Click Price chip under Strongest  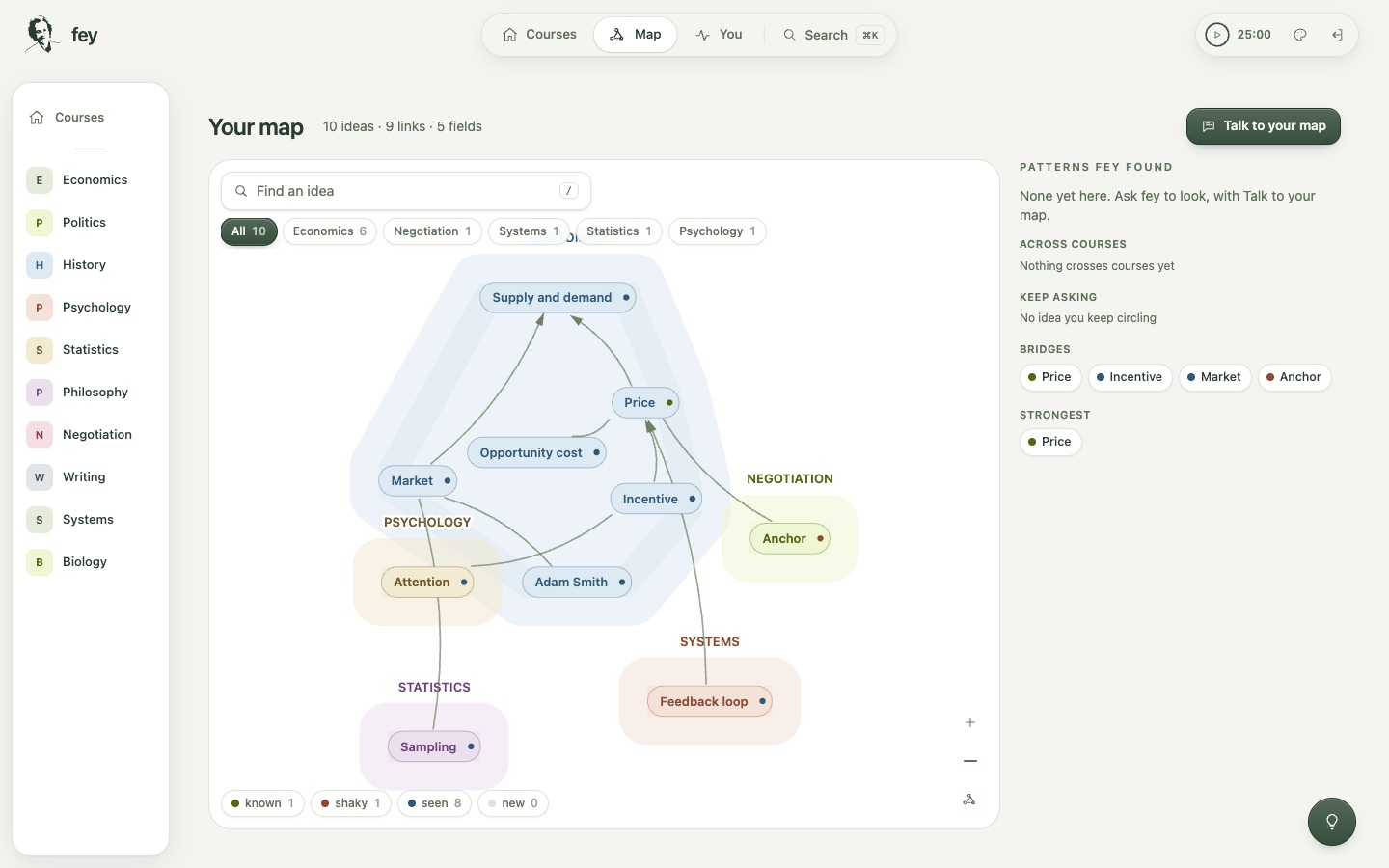click(x=1050, y=442)
